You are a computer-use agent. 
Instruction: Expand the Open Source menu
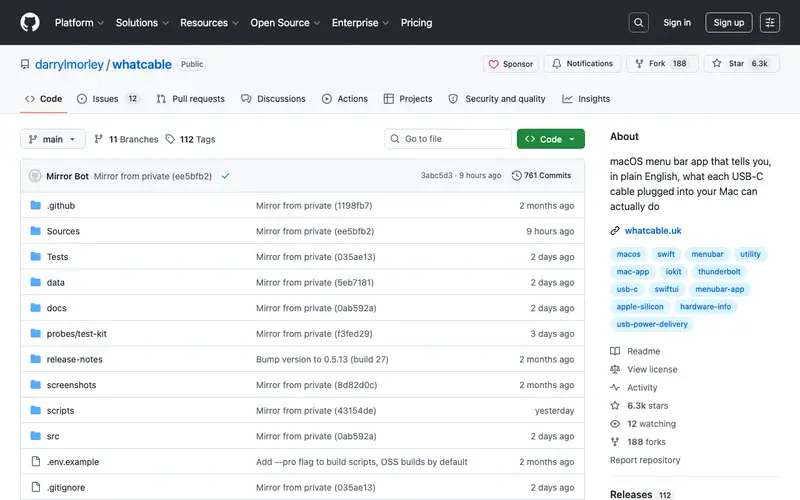tap(285, 22)
